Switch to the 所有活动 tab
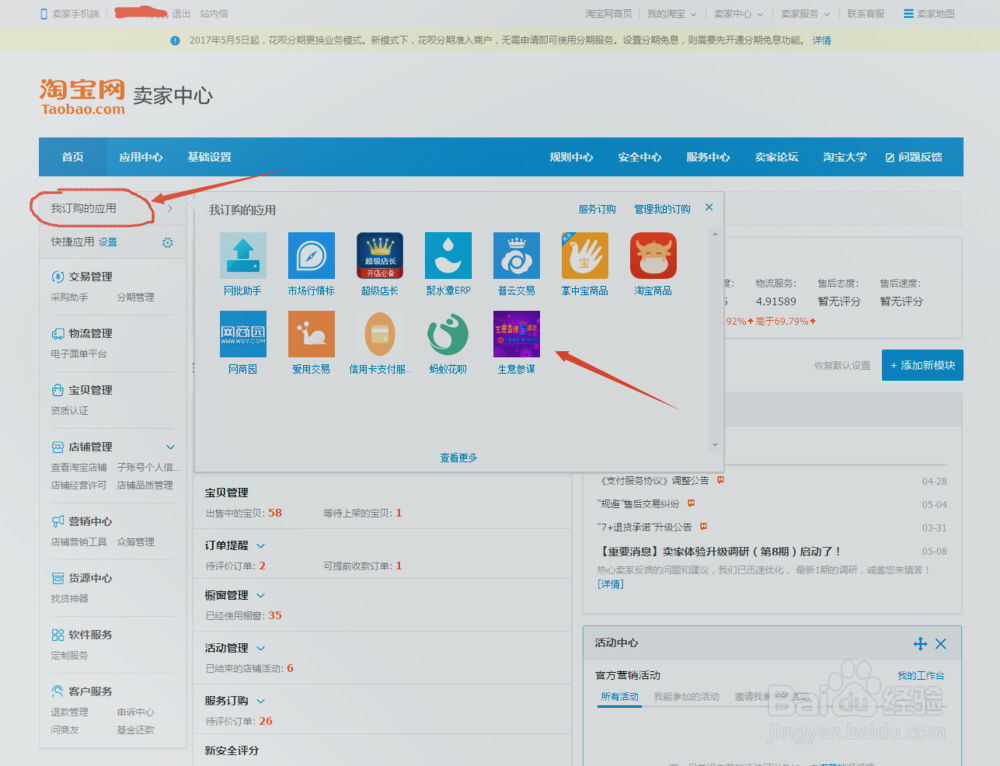1000x766 pixels. click(x=619, y=696)
